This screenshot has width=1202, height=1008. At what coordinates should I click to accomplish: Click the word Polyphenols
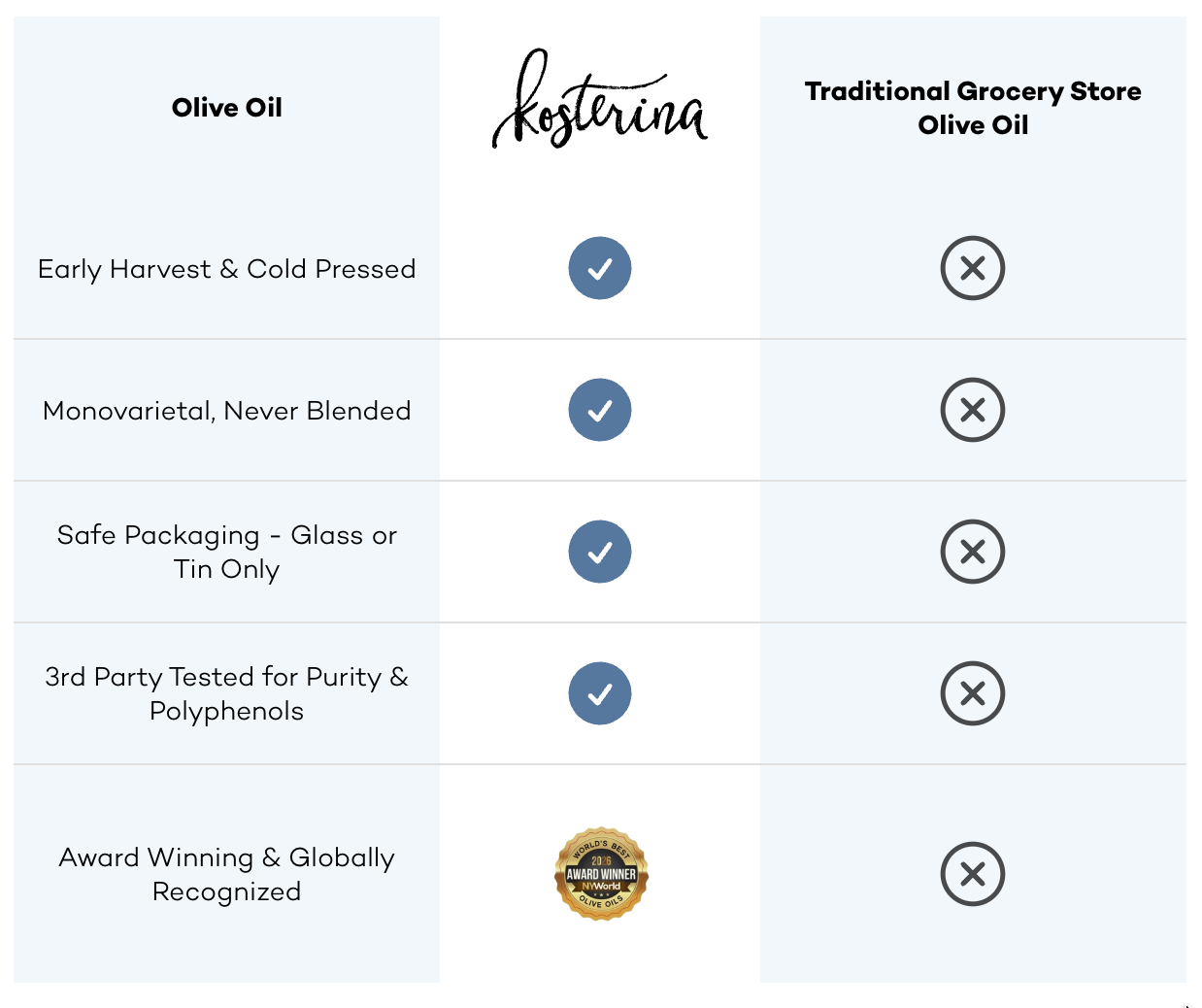[x=226, y=712]
